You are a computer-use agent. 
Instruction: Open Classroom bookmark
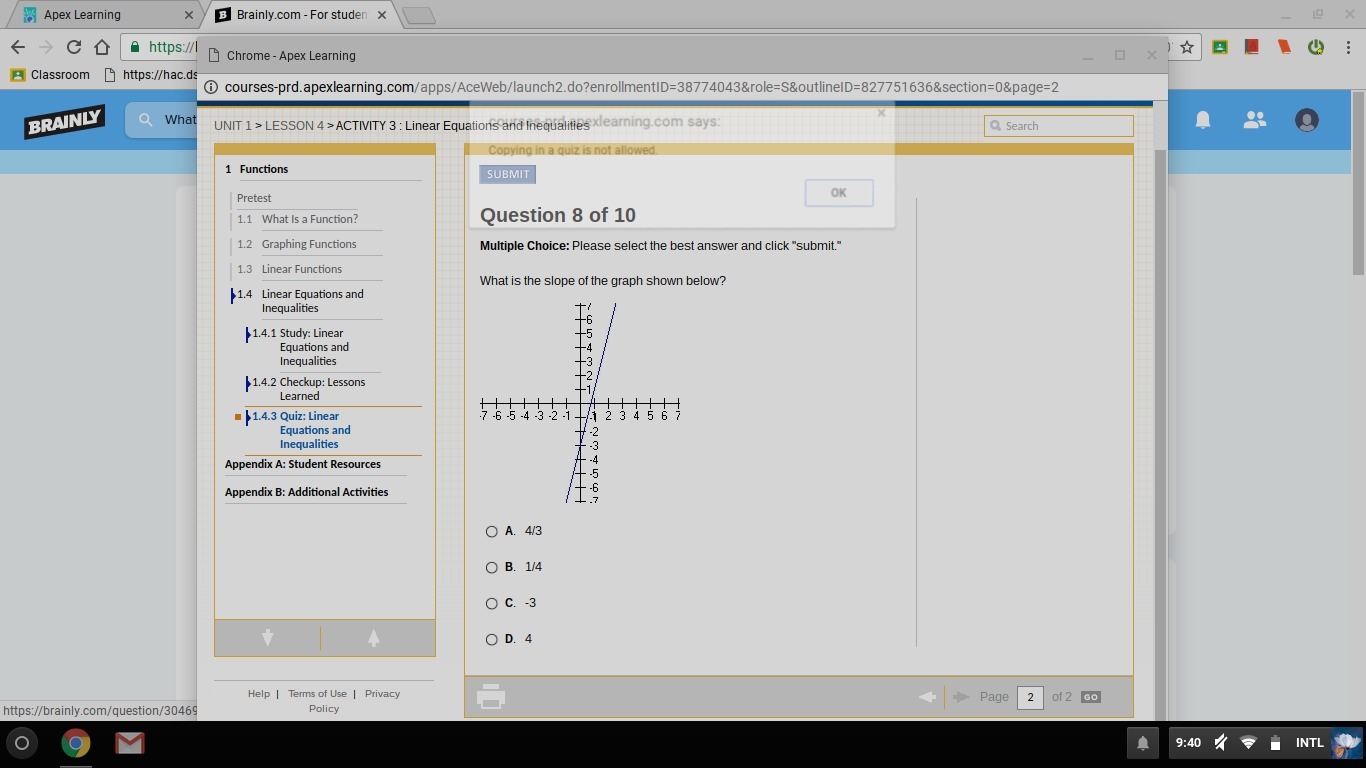50,74
